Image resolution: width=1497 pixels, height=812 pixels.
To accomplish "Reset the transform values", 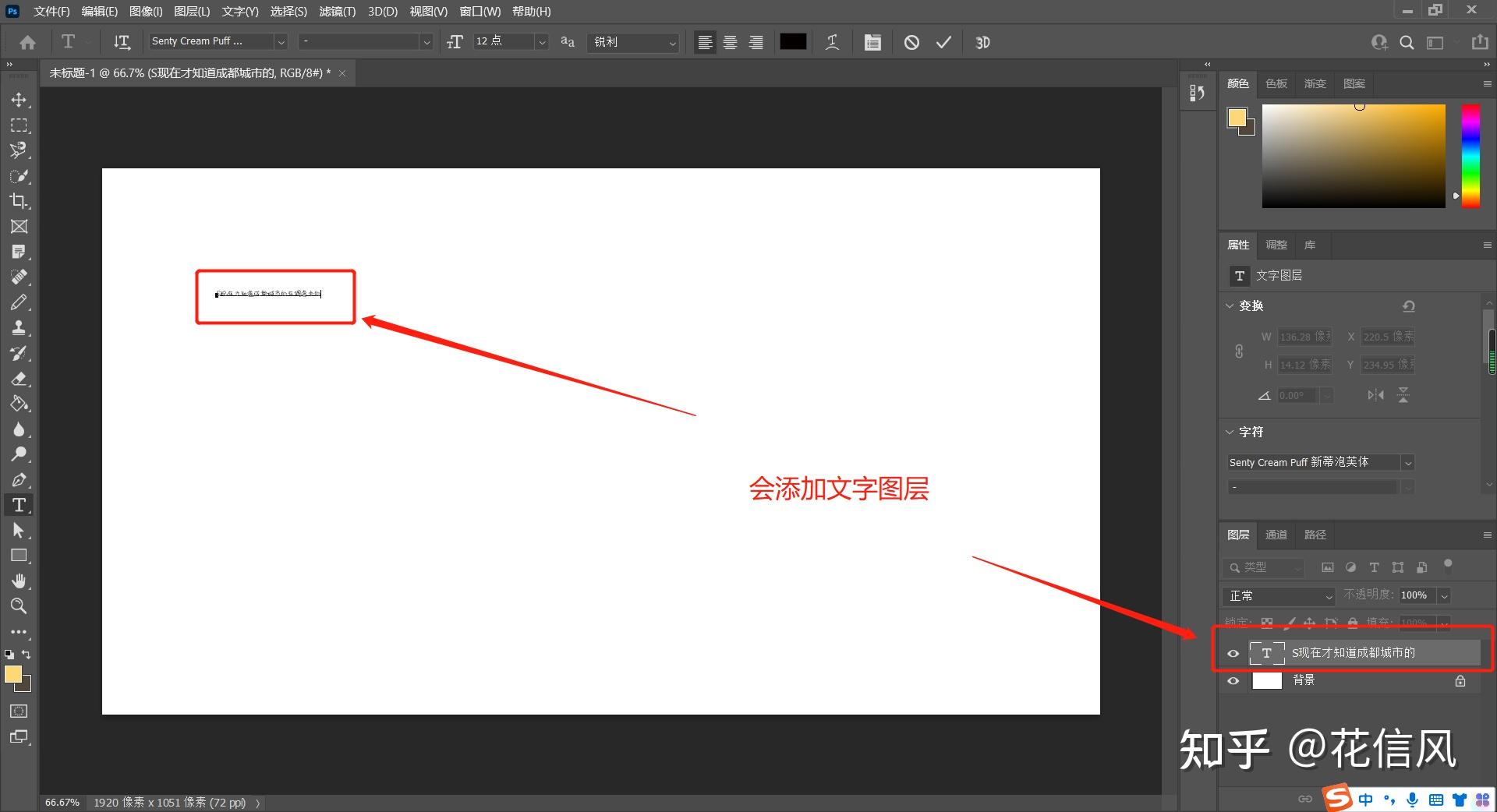I will pos(1408,306).
